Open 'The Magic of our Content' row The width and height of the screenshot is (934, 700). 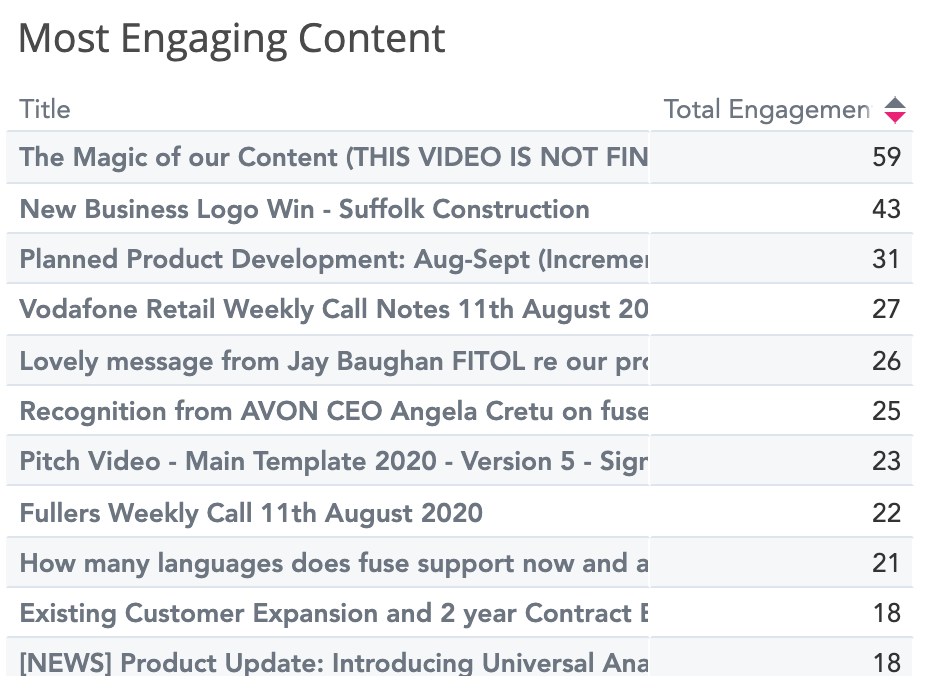(333, 157)
